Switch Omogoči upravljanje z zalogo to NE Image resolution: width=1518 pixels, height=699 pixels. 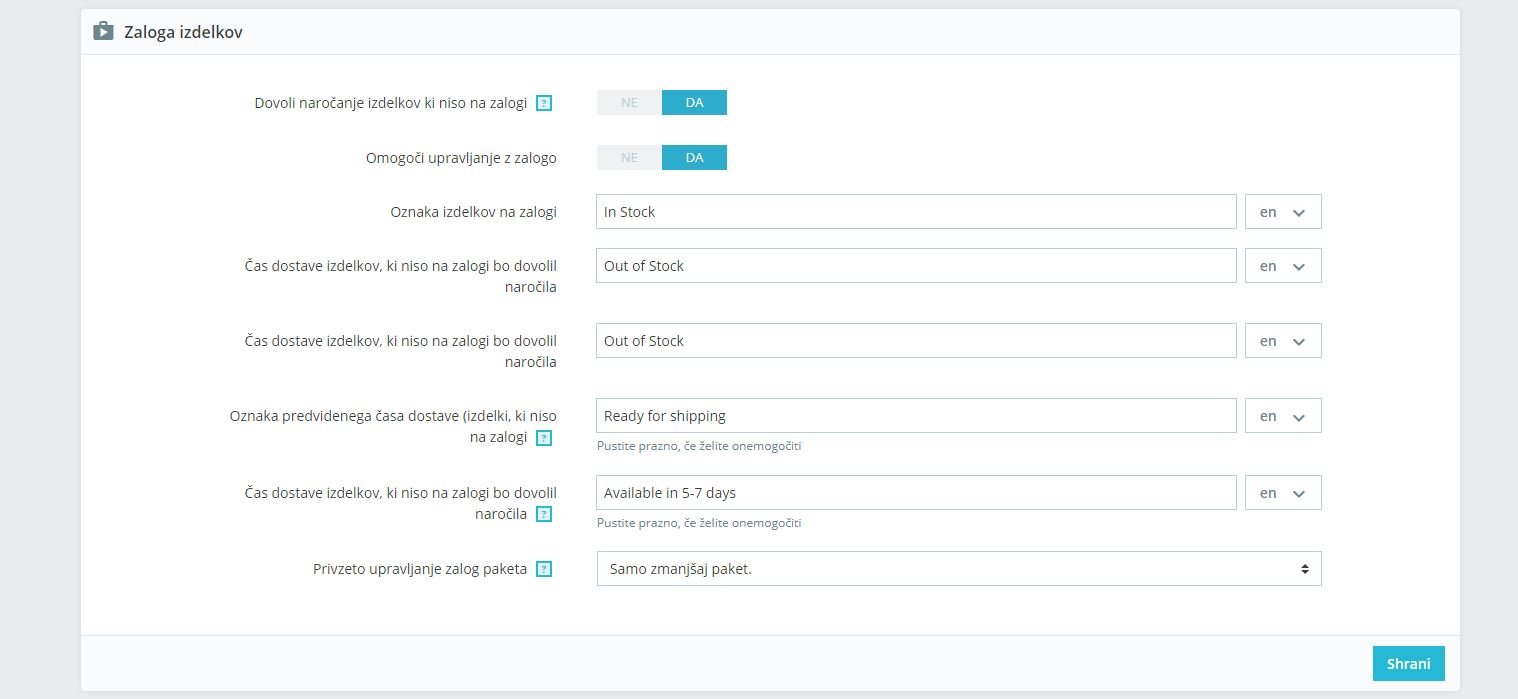pyautogui.click(x=629, y=158)
